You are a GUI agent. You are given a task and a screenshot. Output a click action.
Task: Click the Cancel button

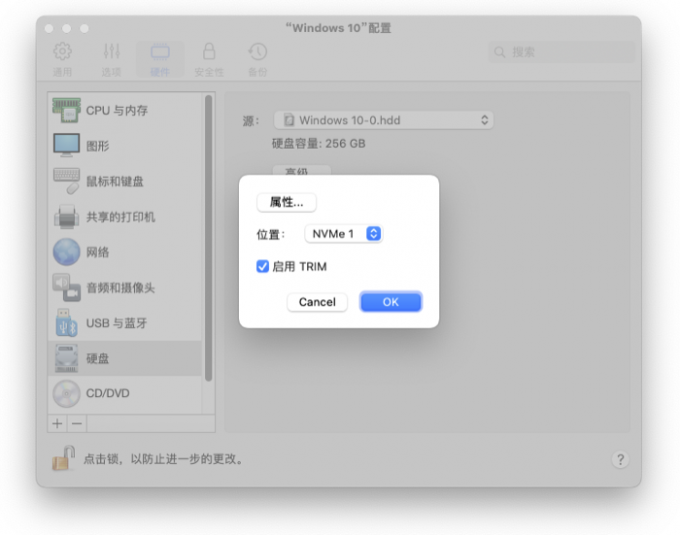click(317, 302)
